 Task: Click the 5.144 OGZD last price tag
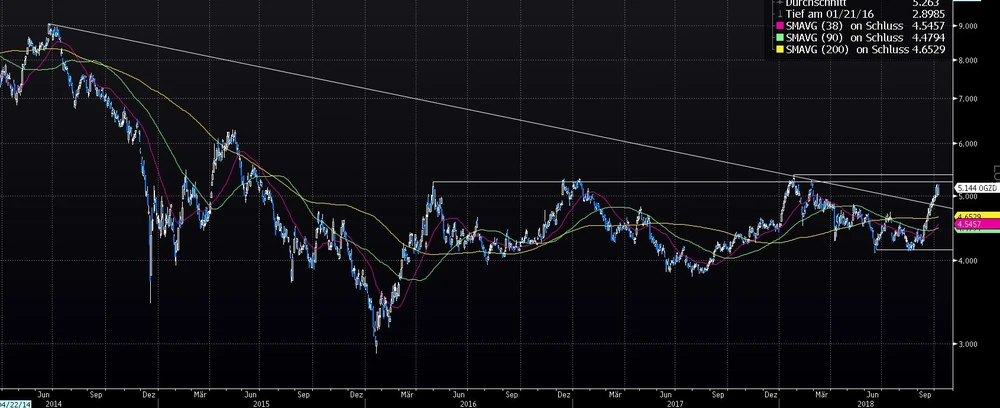pos(977,187)
